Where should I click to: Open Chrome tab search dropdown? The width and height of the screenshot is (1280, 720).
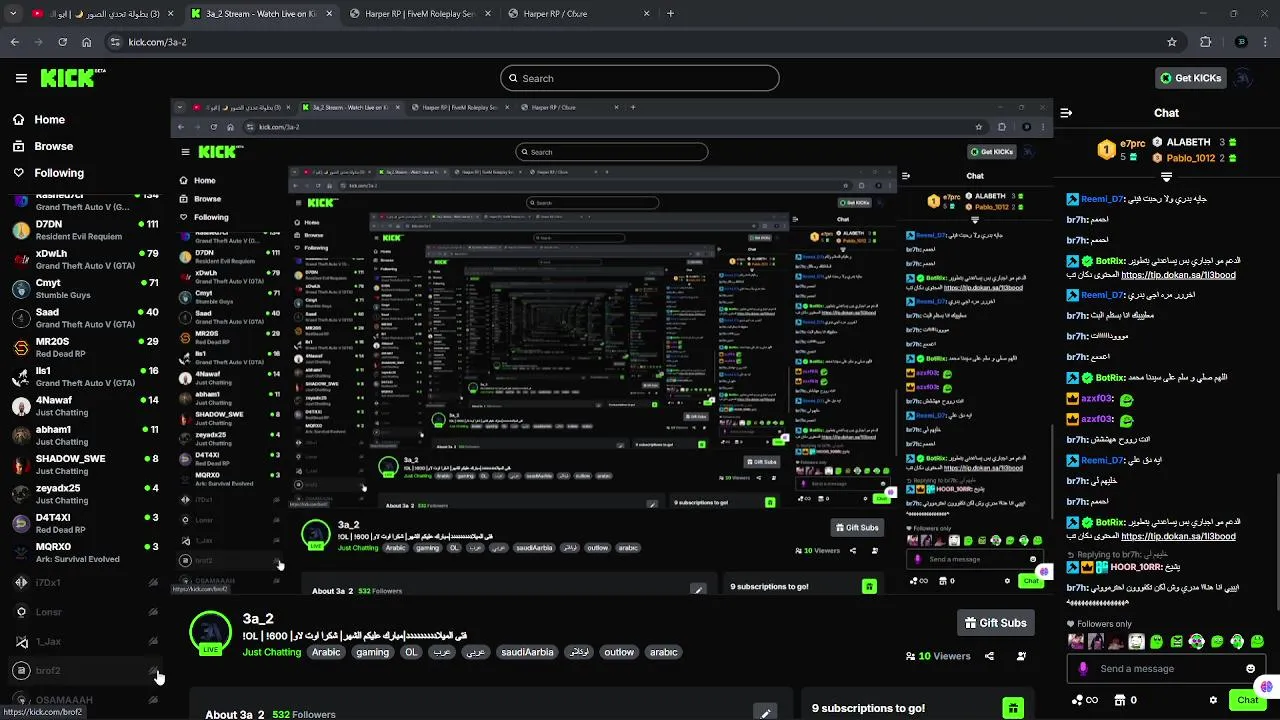click(13, 14)
